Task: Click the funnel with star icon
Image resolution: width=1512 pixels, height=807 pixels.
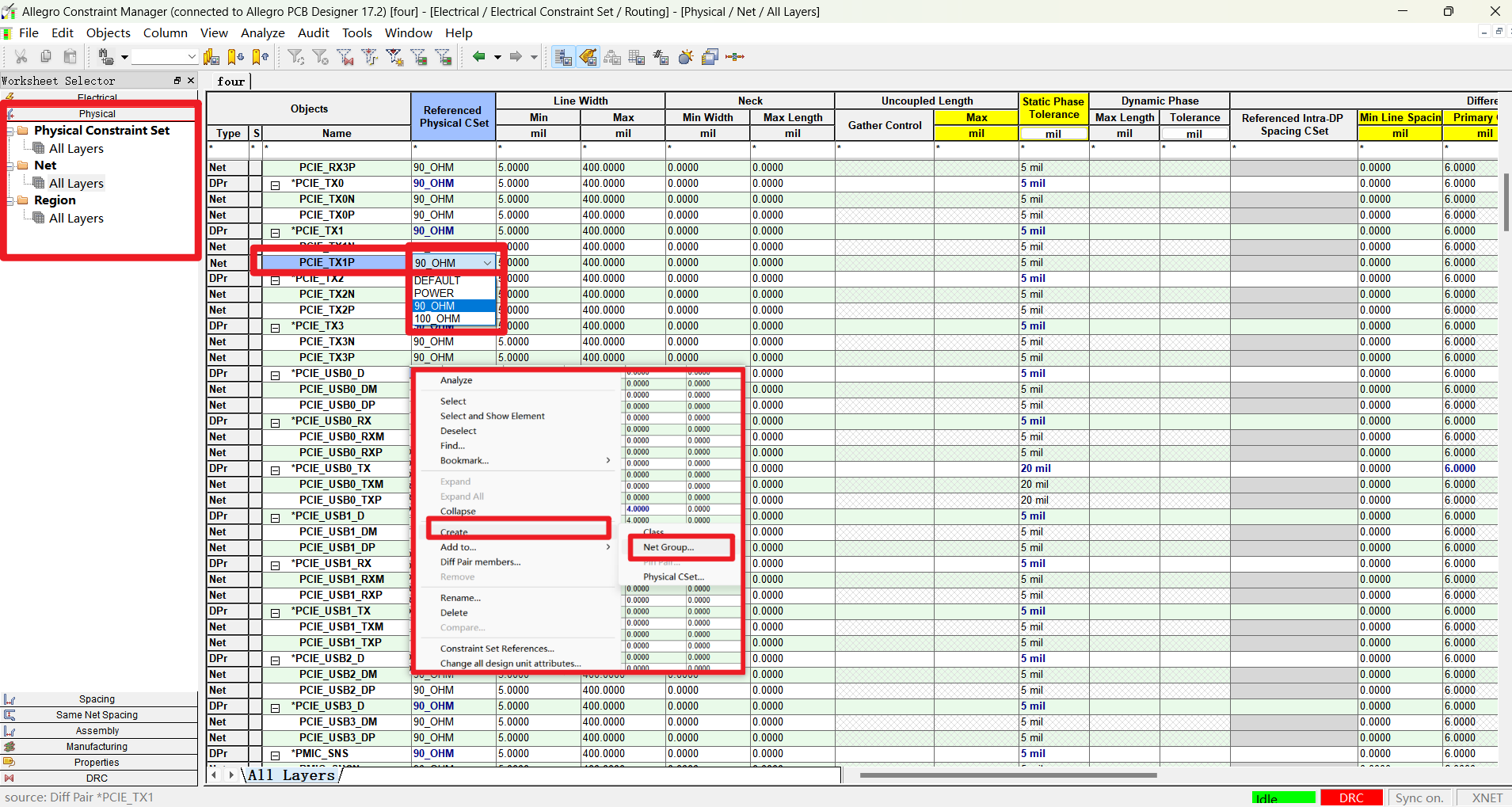Action: 394,56
